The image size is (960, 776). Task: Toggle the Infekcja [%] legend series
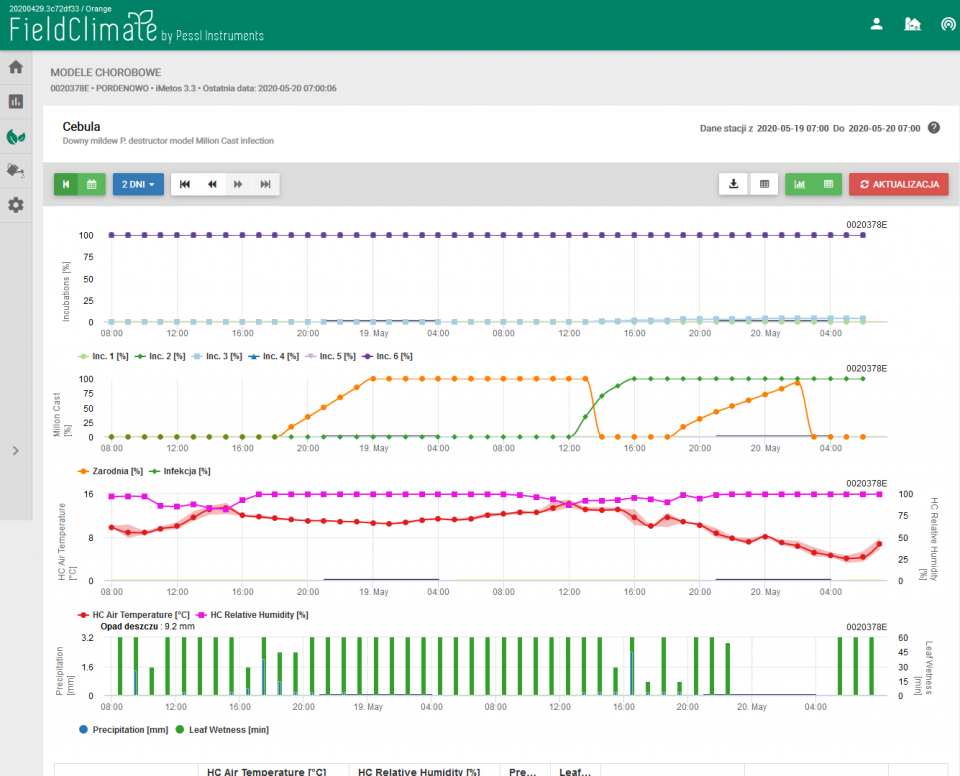[180, 471]
